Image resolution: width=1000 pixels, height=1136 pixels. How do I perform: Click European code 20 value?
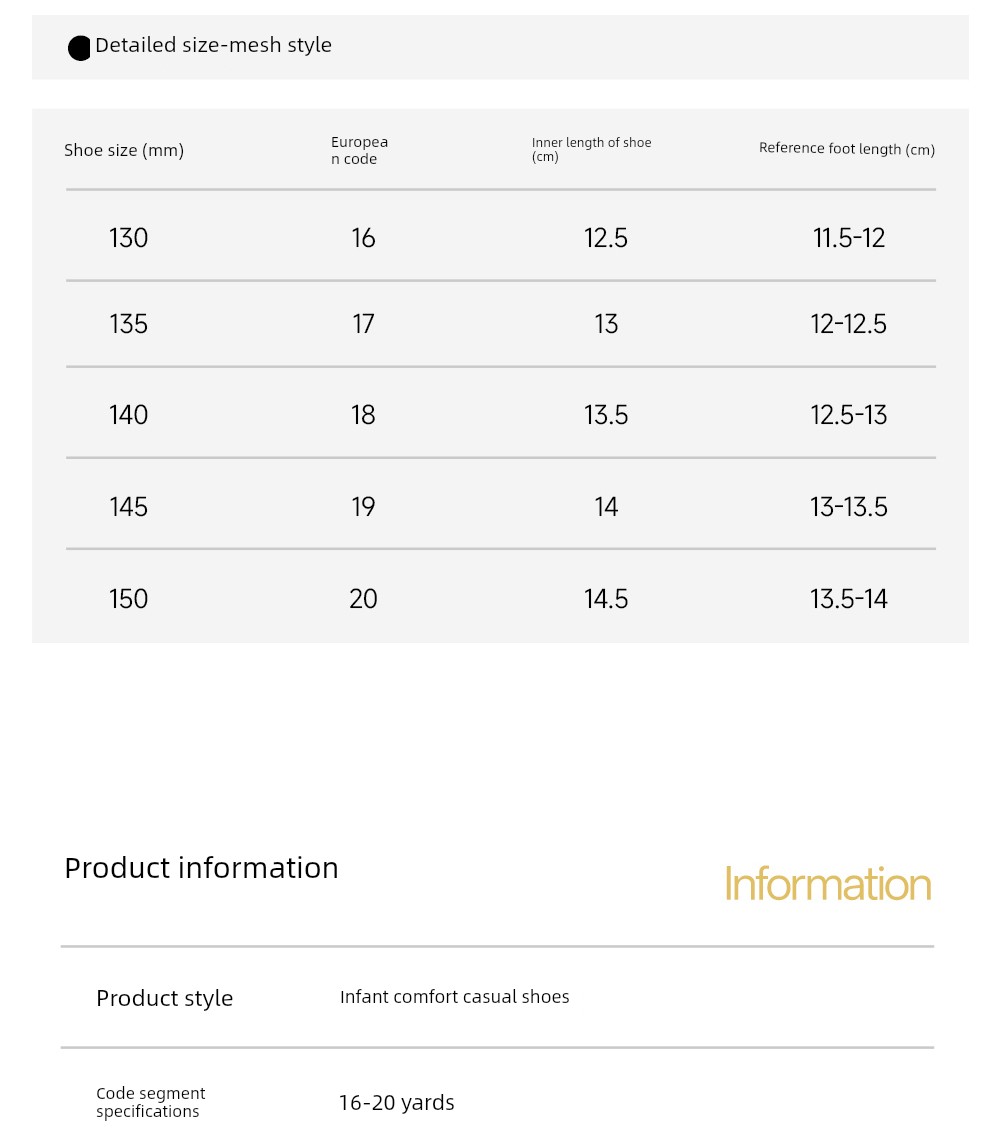tap(363, 598)
